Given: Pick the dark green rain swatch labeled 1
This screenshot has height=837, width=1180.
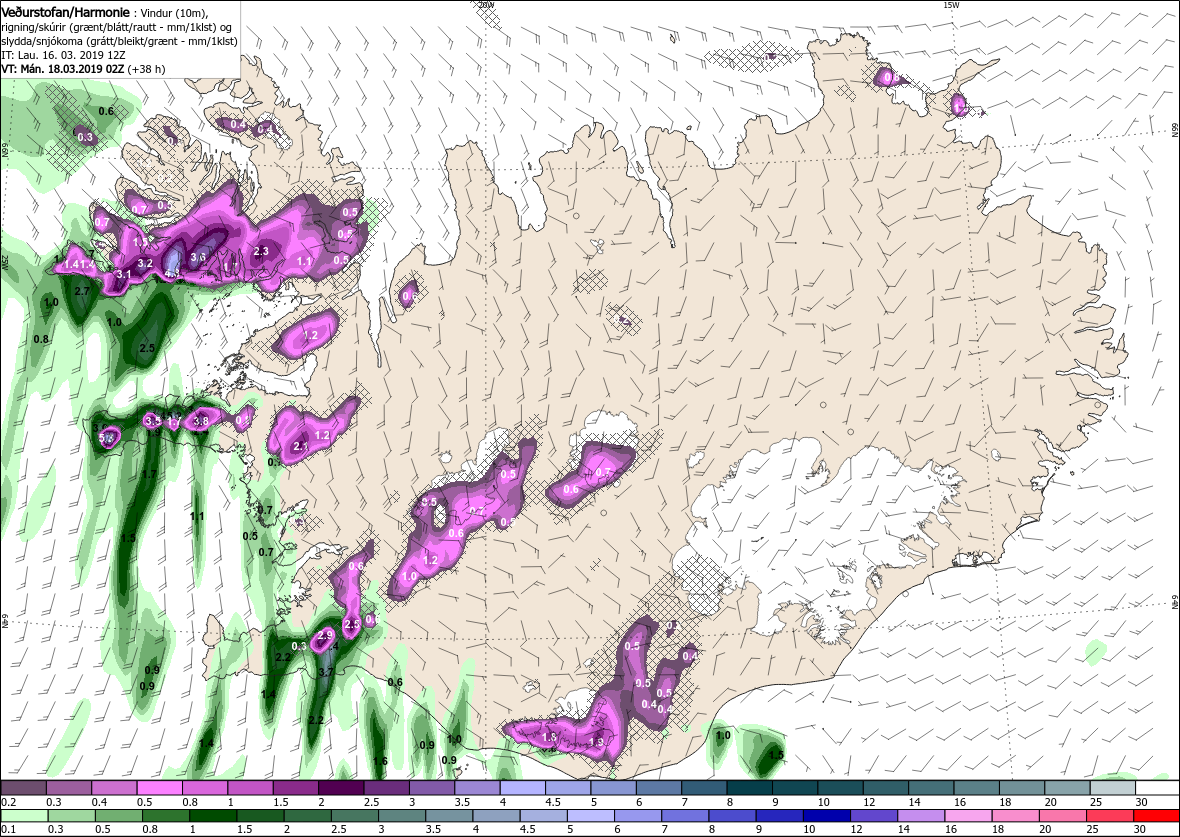Looking at the screenshot, I should [213, 817].
